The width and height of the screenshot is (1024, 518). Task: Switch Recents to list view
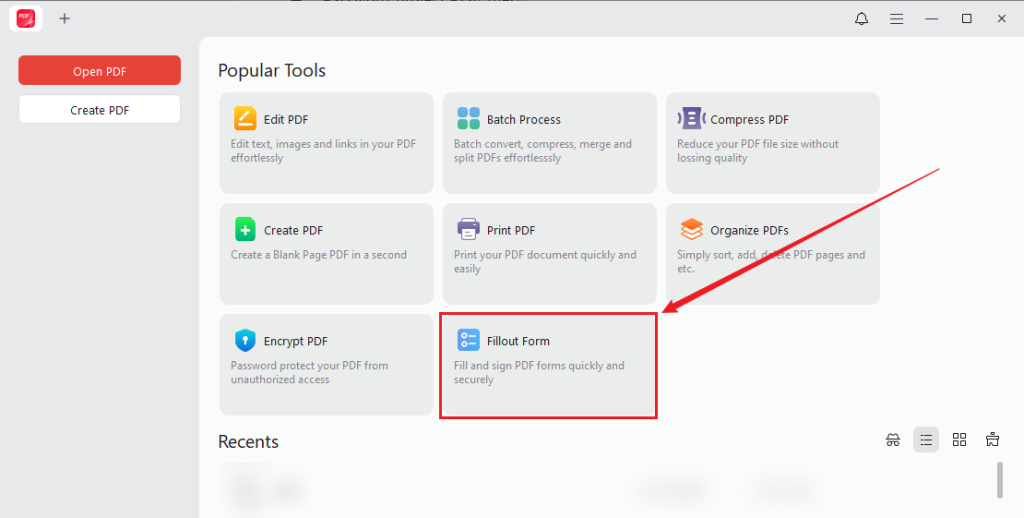point(926,440)
